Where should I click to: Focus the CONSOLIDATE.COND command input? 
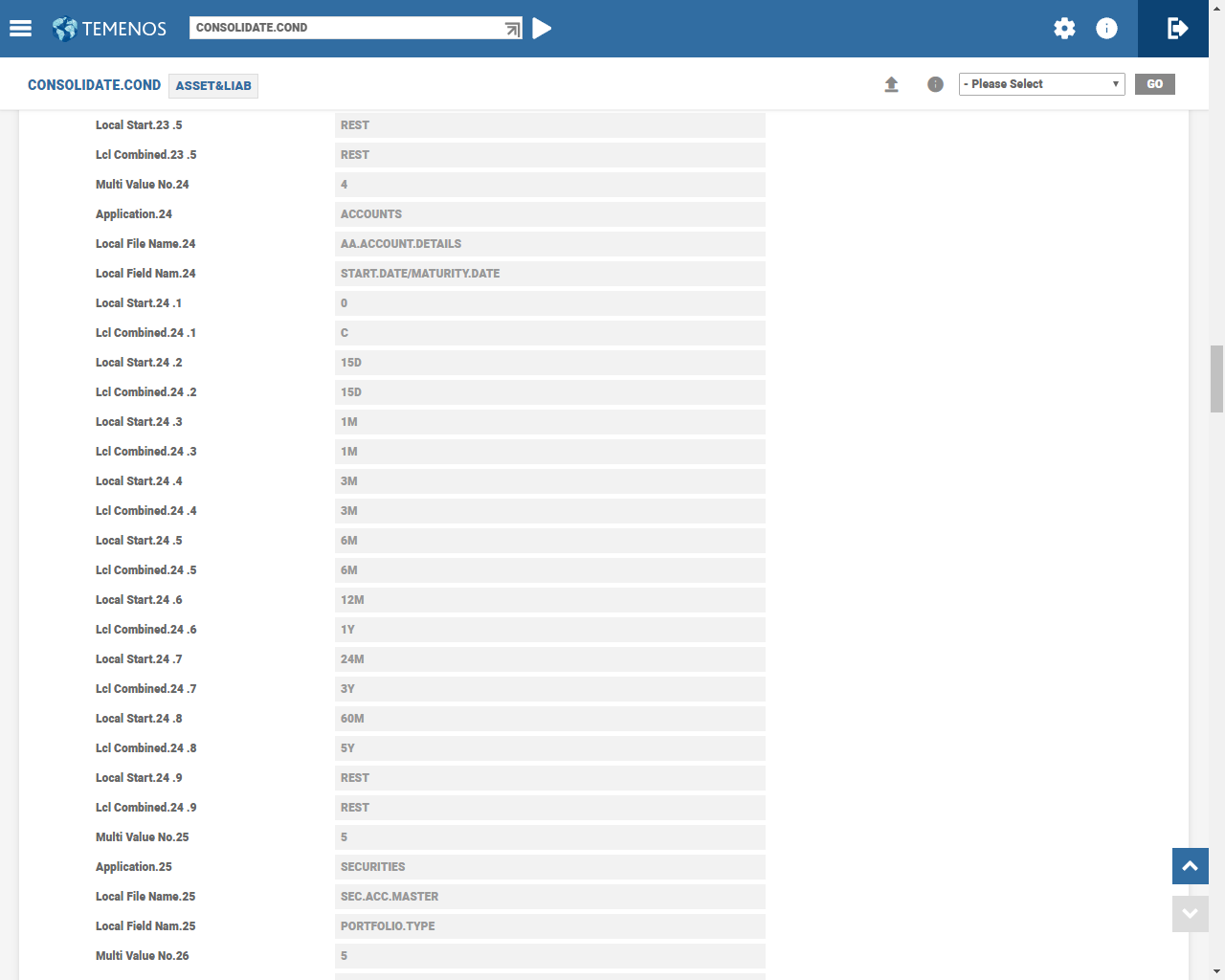coord(345,28)
